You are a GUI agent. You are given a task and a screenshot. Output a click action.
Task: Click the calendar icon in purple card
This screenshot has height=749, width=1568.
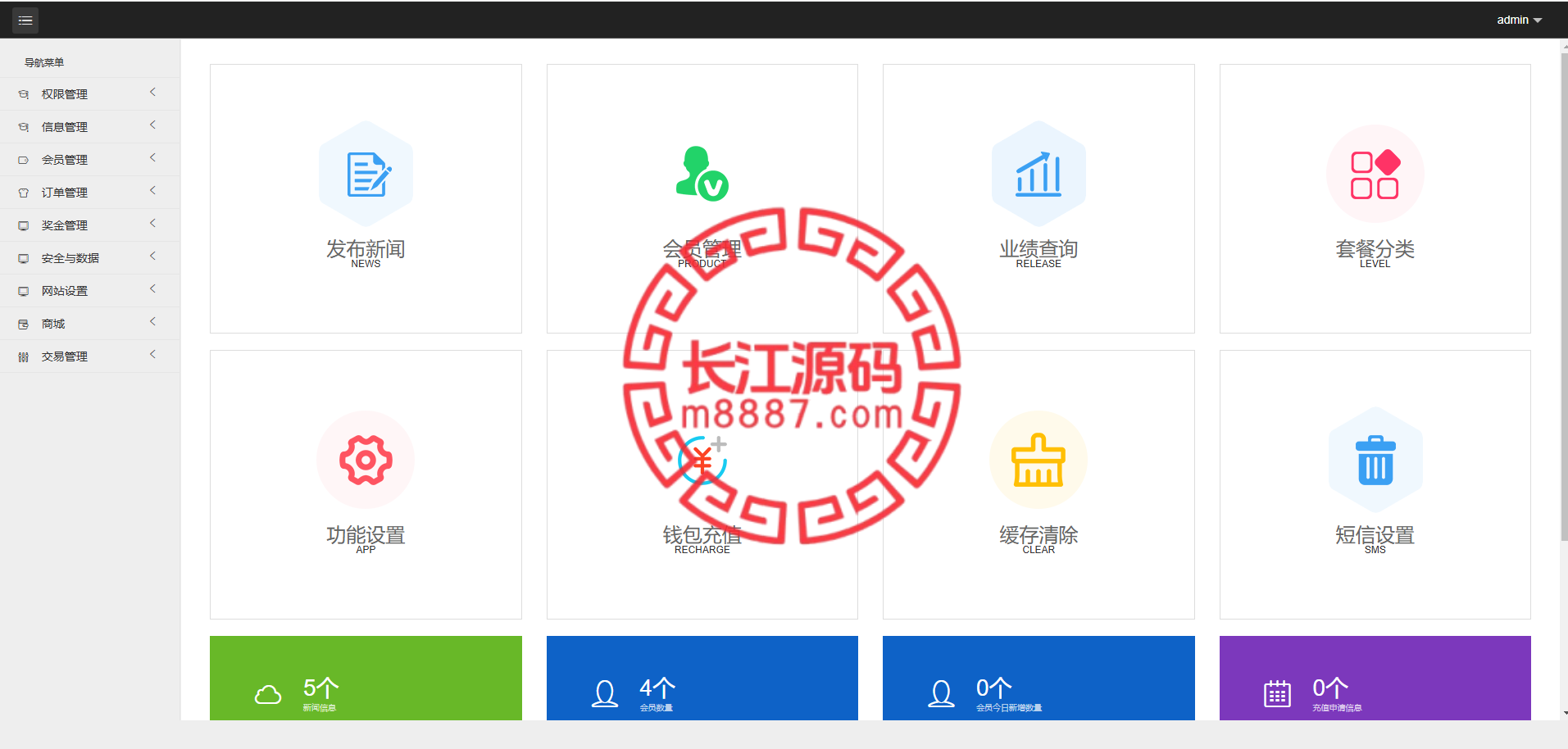(1277, 694)
